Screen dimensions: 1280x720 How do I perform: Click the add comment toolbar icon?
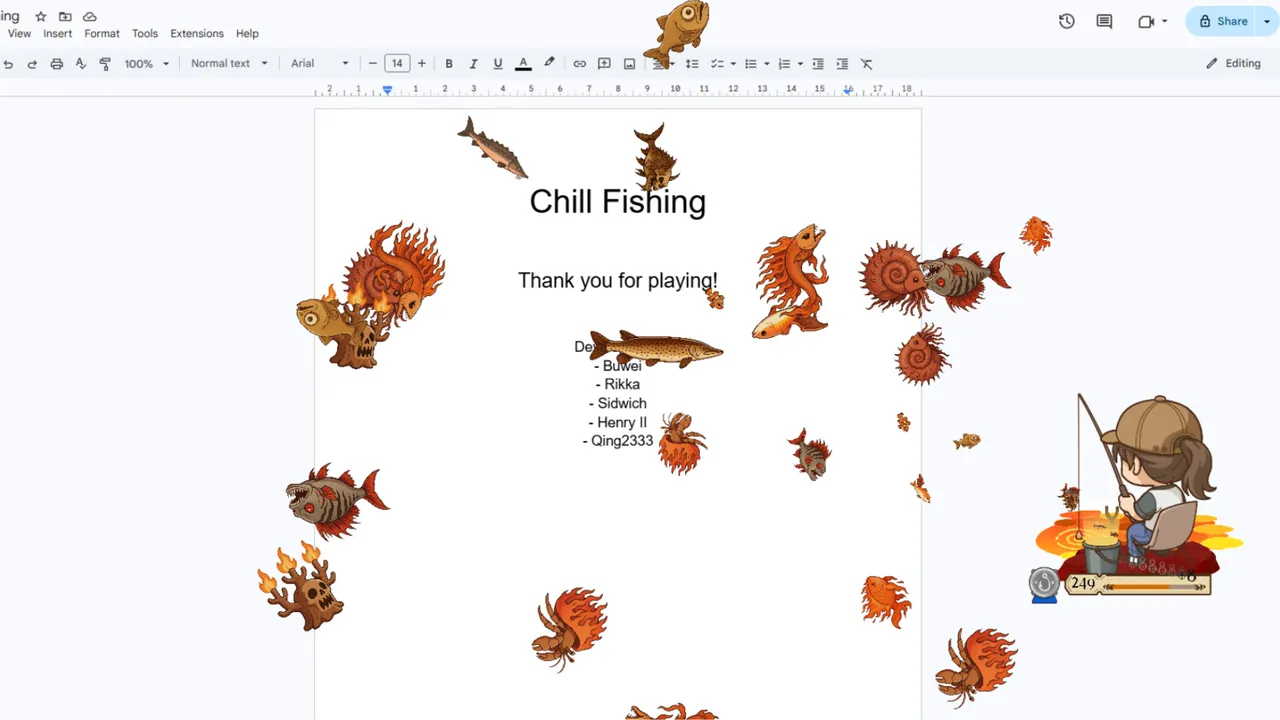pos(604,63)
